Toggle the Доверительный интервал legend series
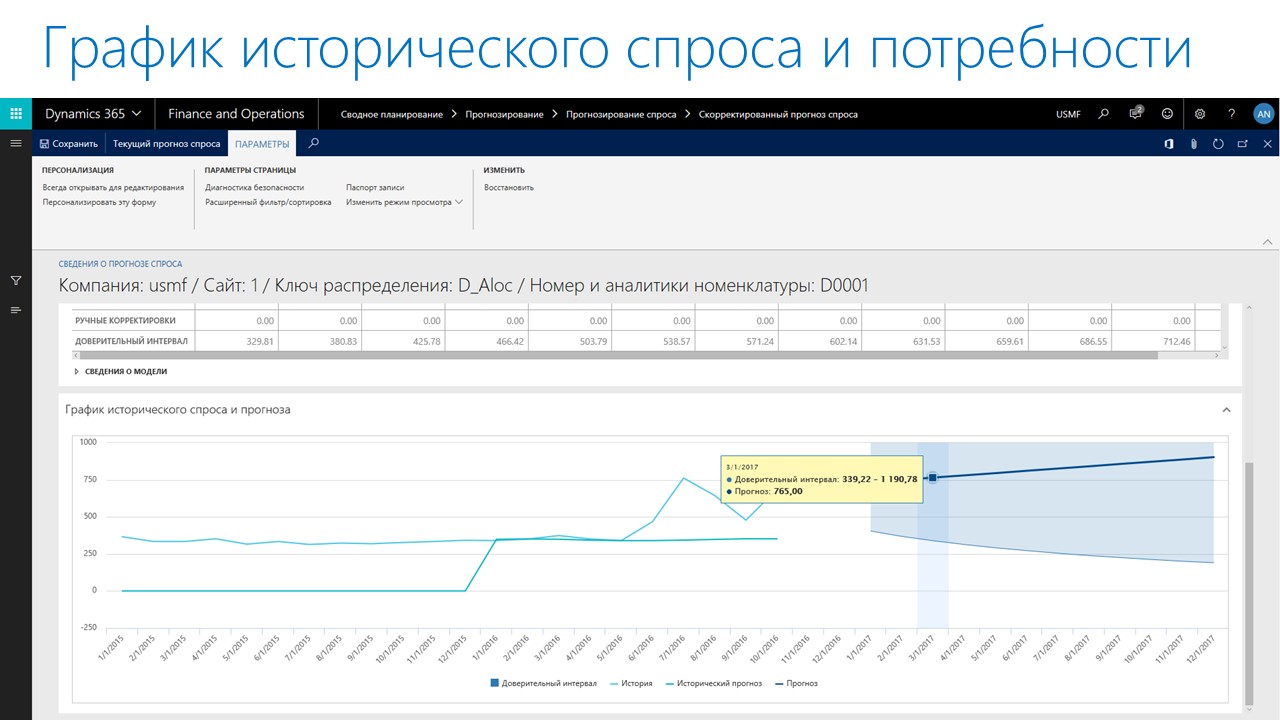 543,683
